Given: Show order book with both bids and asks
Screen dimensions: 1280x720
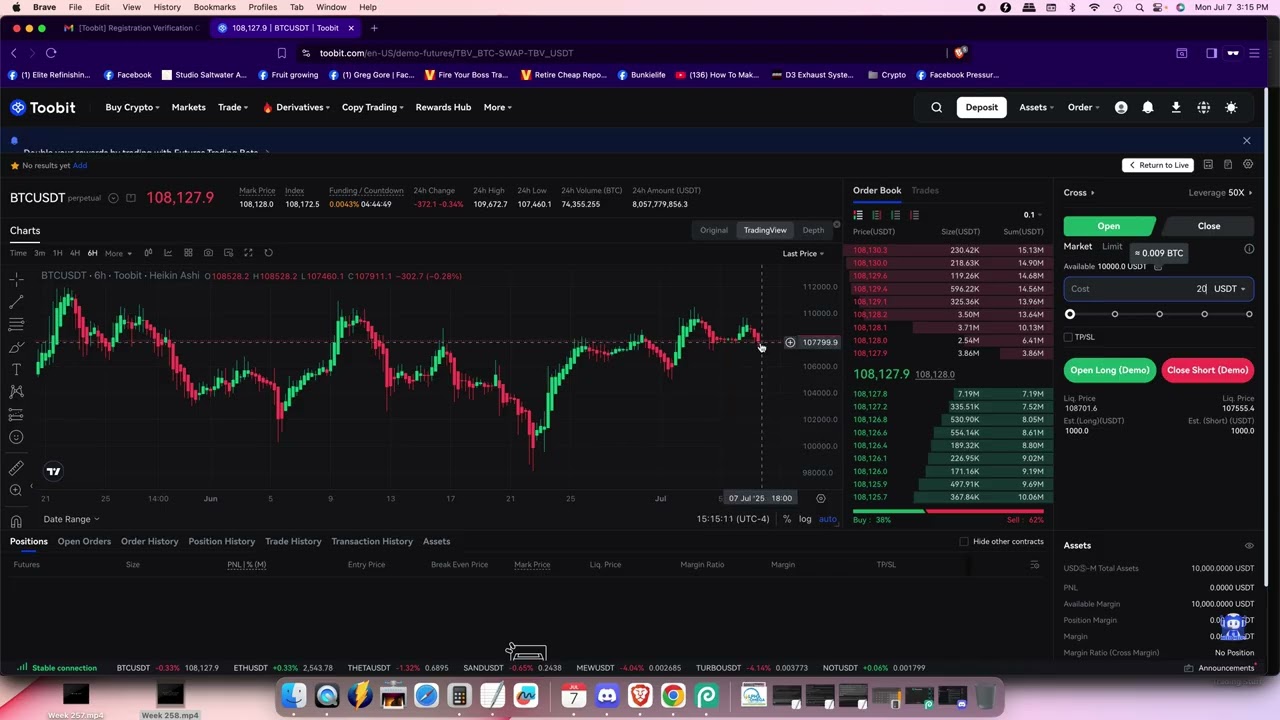Looking at the screenshot, I should pos(858,215).
